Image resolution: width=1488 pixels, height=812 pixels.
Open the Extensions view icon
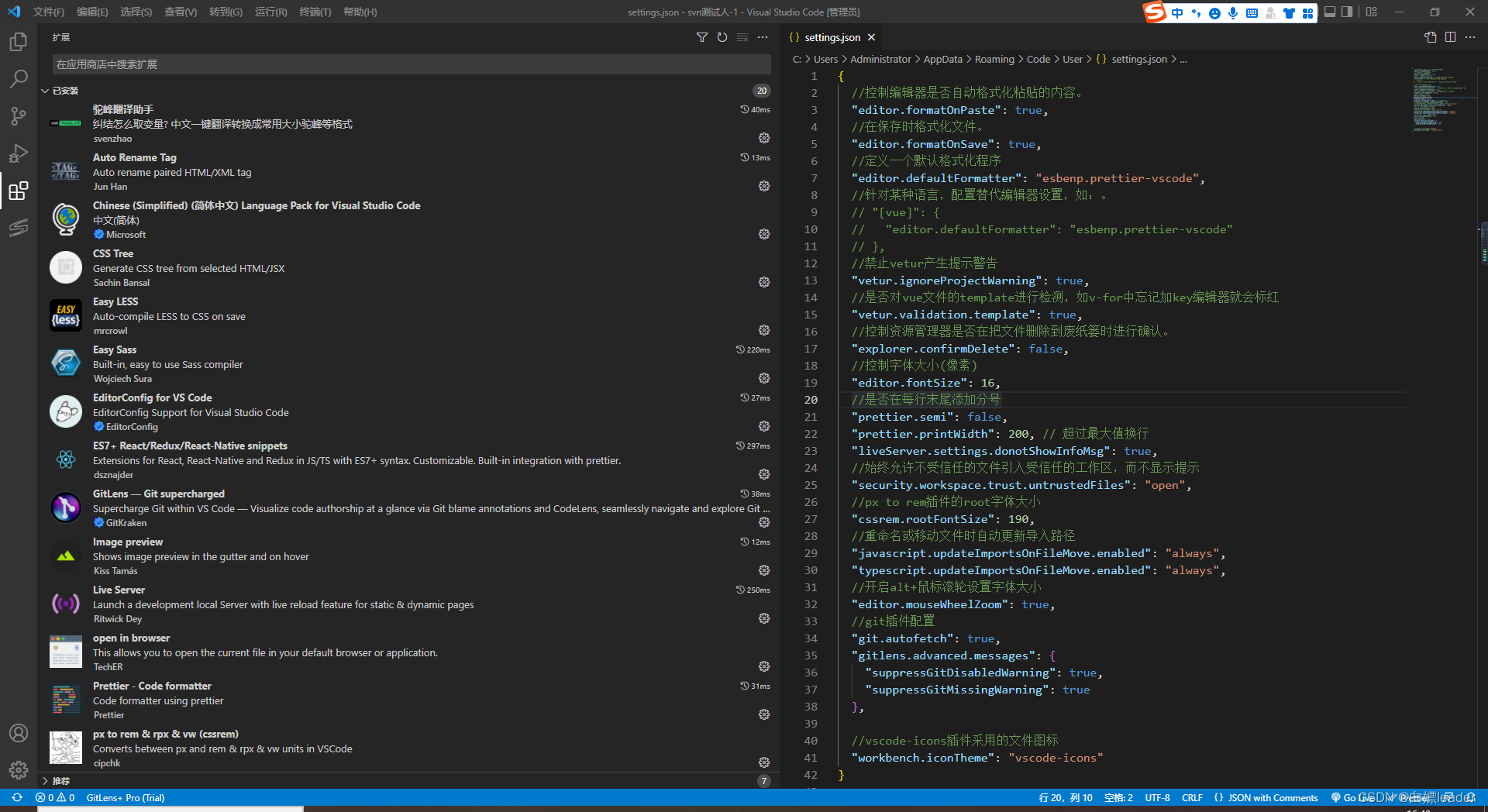(19, 190)
